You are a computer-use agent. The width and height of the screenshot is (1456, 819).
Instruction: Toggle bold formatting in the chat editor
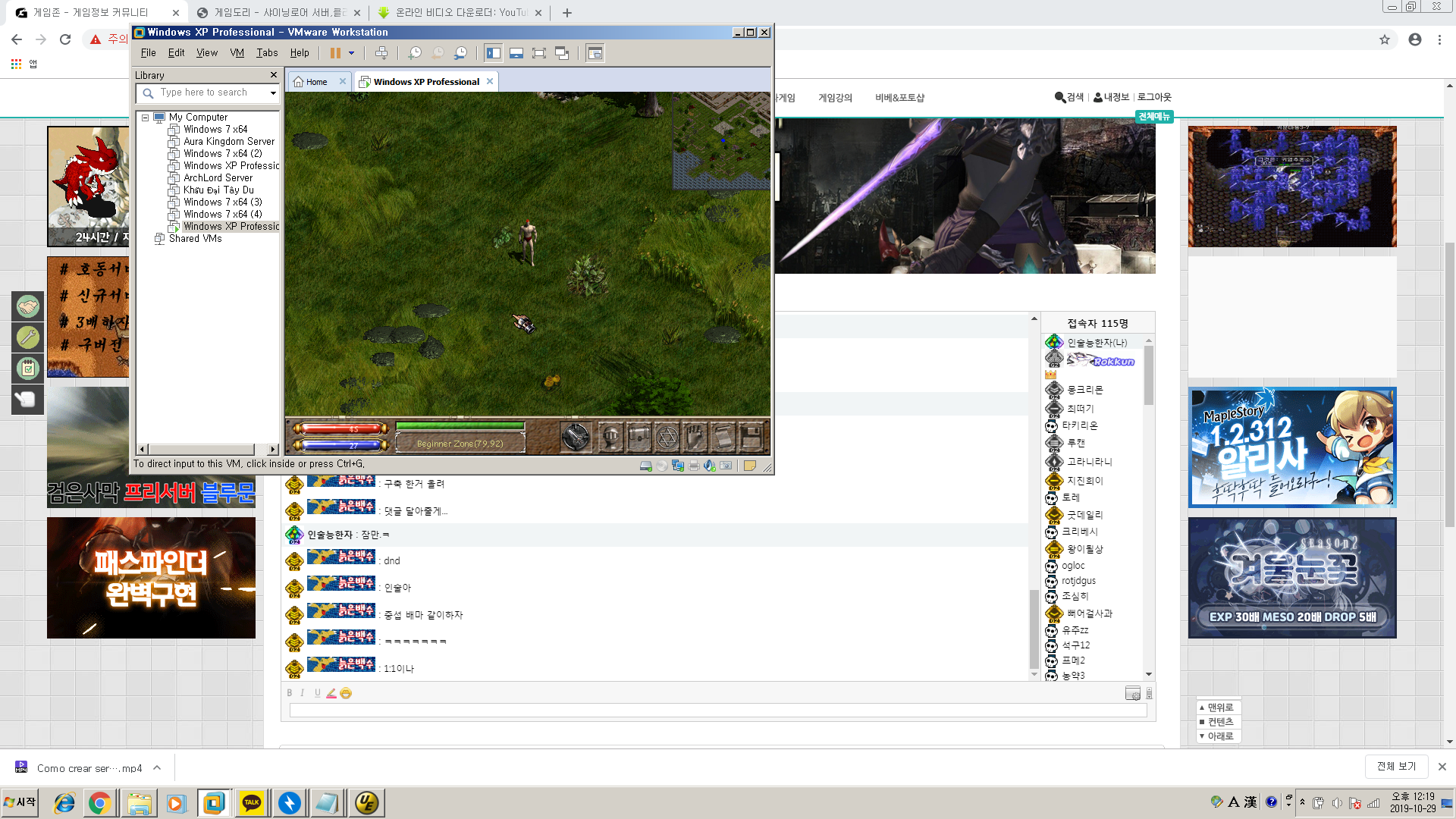click(x=289, y=693)
